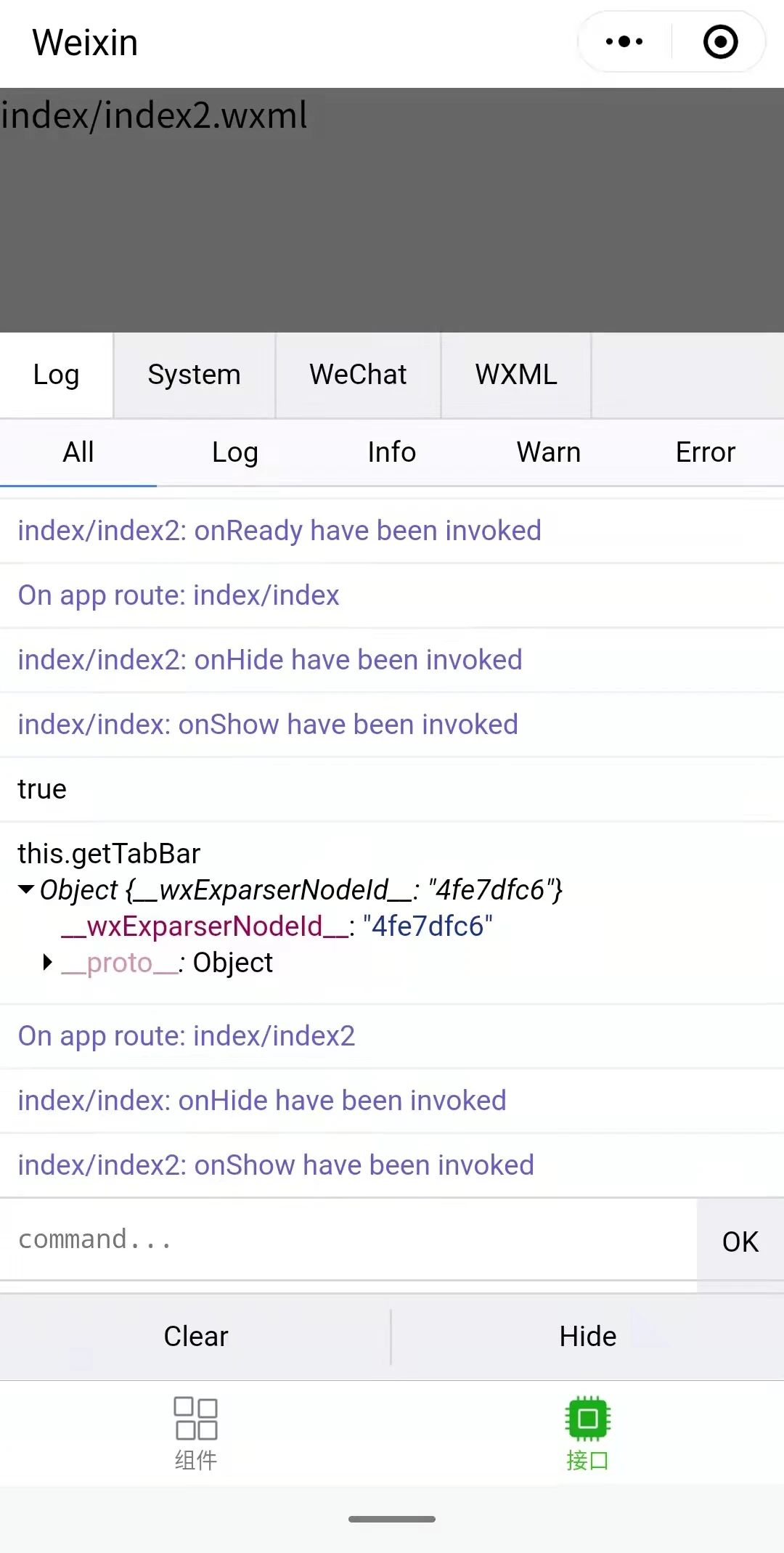This screenshot has height=1553, width=784.
Task: Filter console by Error level
Action: point(706,452)
